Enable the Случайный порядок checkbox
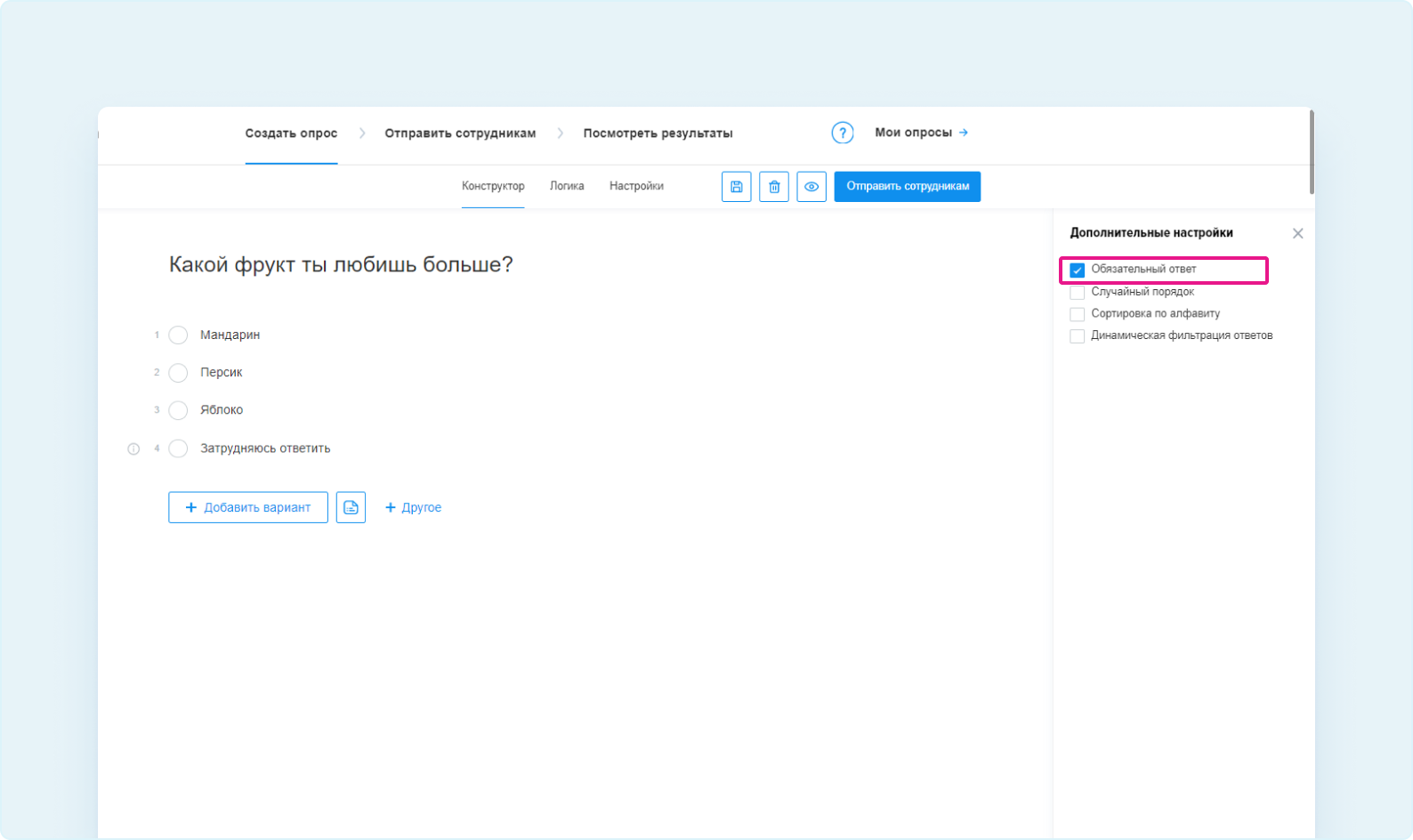1413x840 pixels. (x=1077, y=292)
